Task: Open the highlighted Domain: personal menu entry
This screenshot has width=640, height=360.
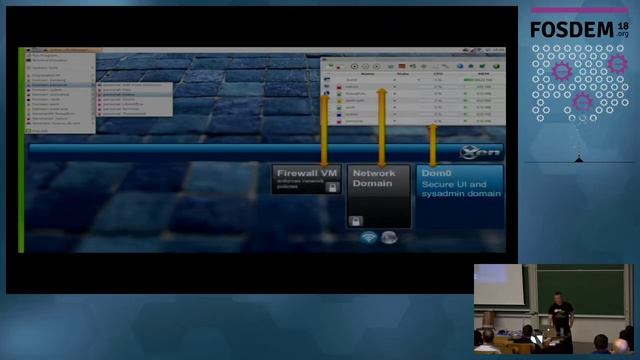Action: (60, 85)
